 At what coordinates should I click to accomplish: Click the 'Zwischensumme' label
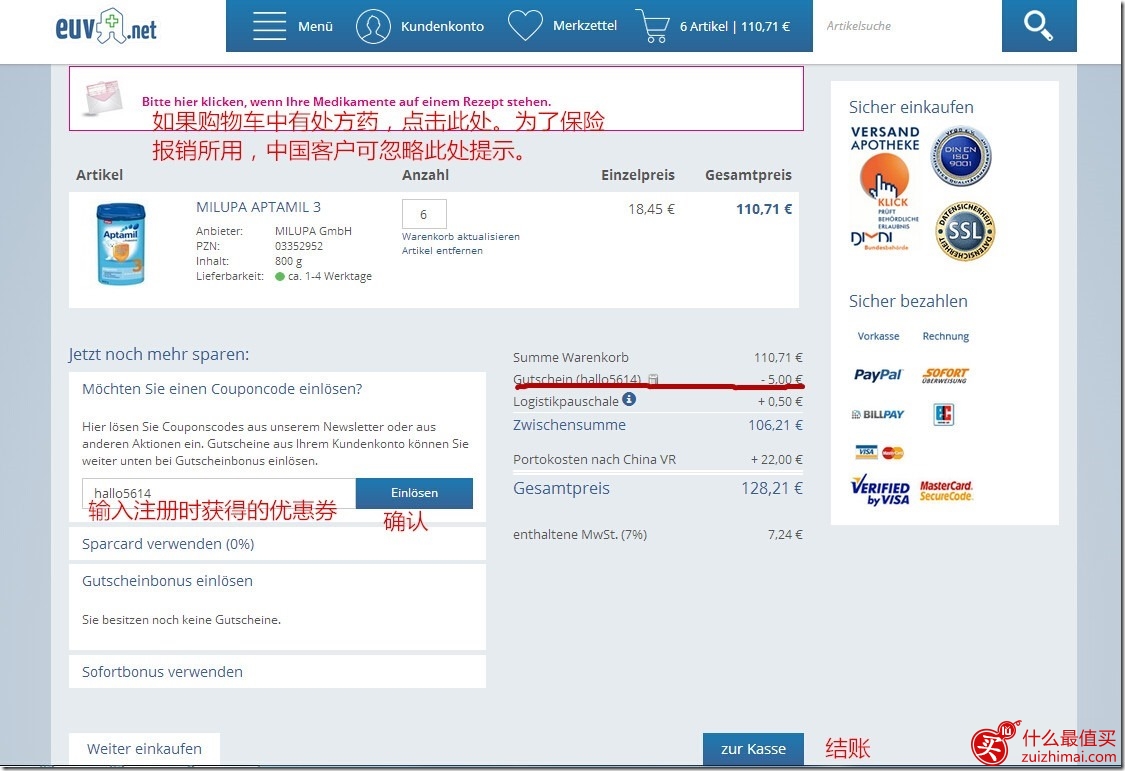pos(569,425)
